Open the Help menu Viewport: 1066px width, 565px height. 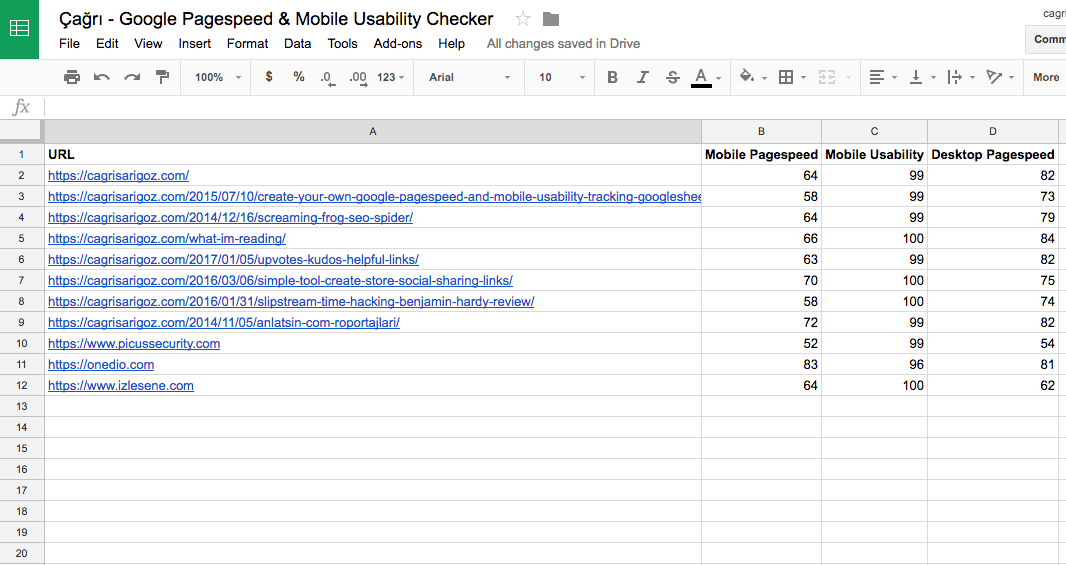click(451, 44)
